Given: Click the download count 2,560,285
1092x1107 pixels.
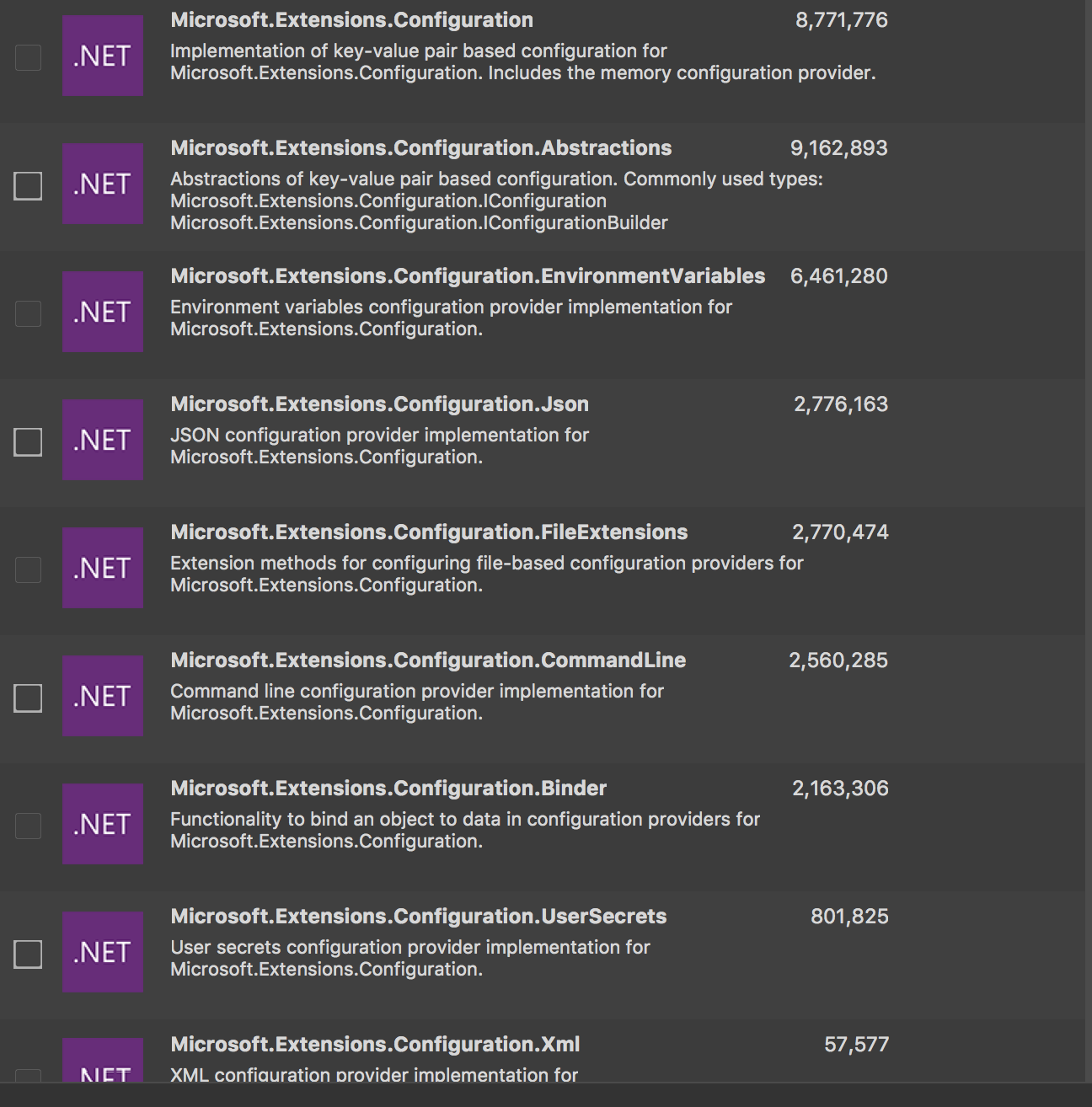Looking at the screenshot, I should (838, 660).
